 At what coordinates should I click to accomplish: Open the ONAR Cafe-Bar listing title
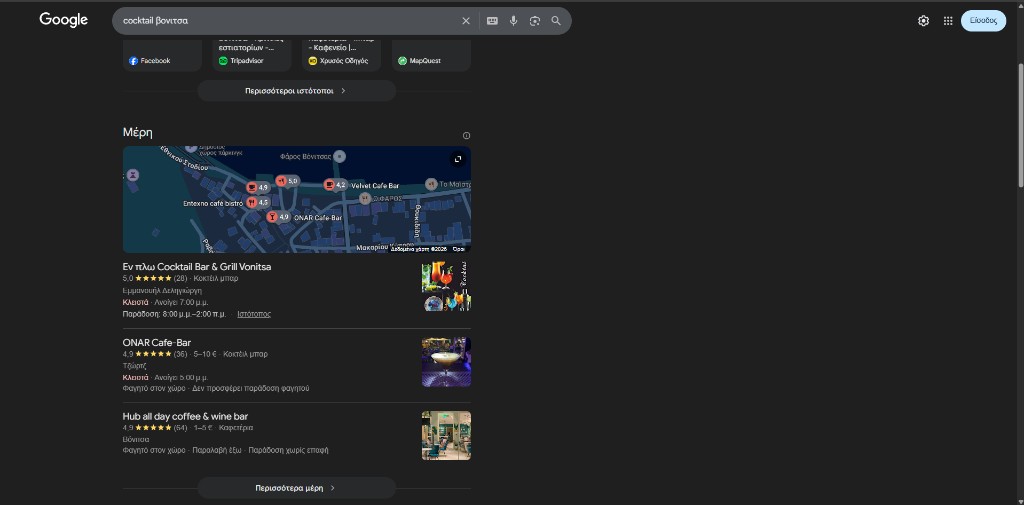[x=157, y=342]
